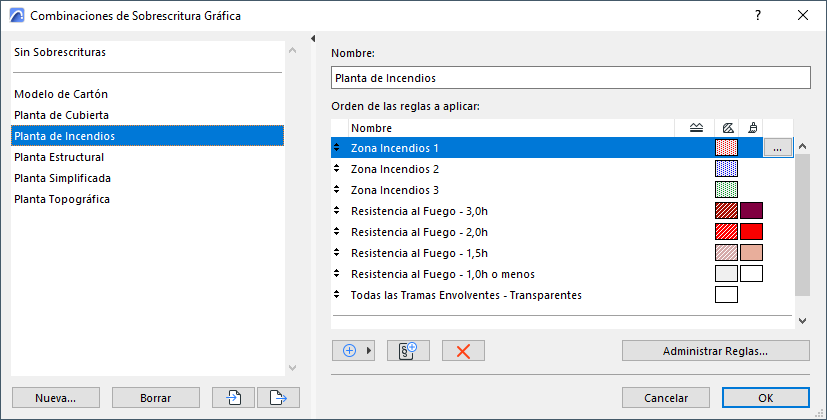The height and width of the screenshot is (420, 827).
Task: Click the line type column header icon
Action: click(697, 128)
